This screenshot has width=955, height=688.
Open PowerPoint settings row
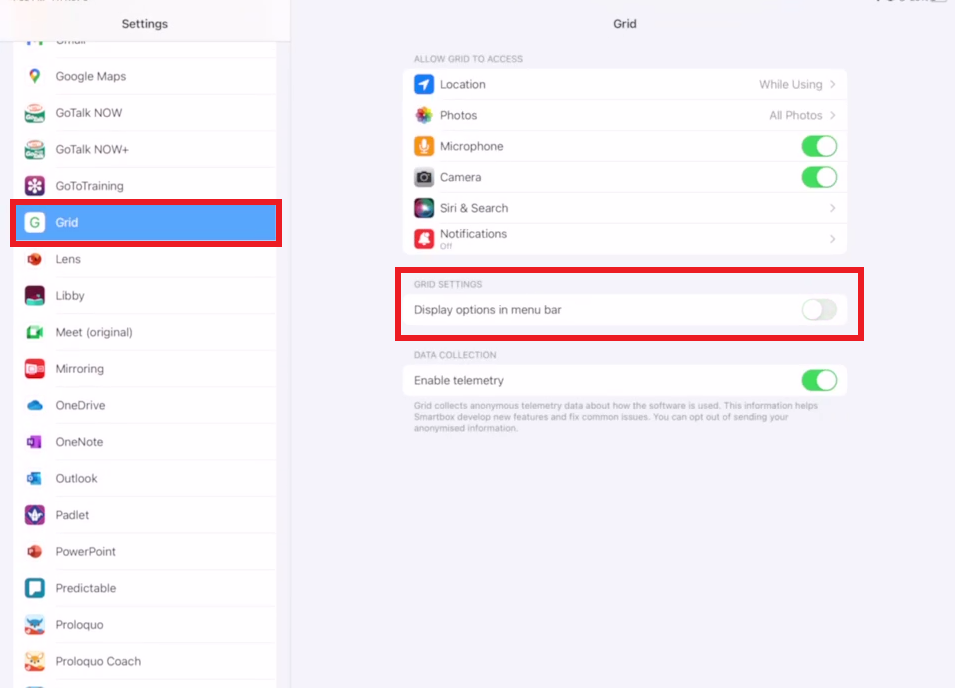point(146,551)
